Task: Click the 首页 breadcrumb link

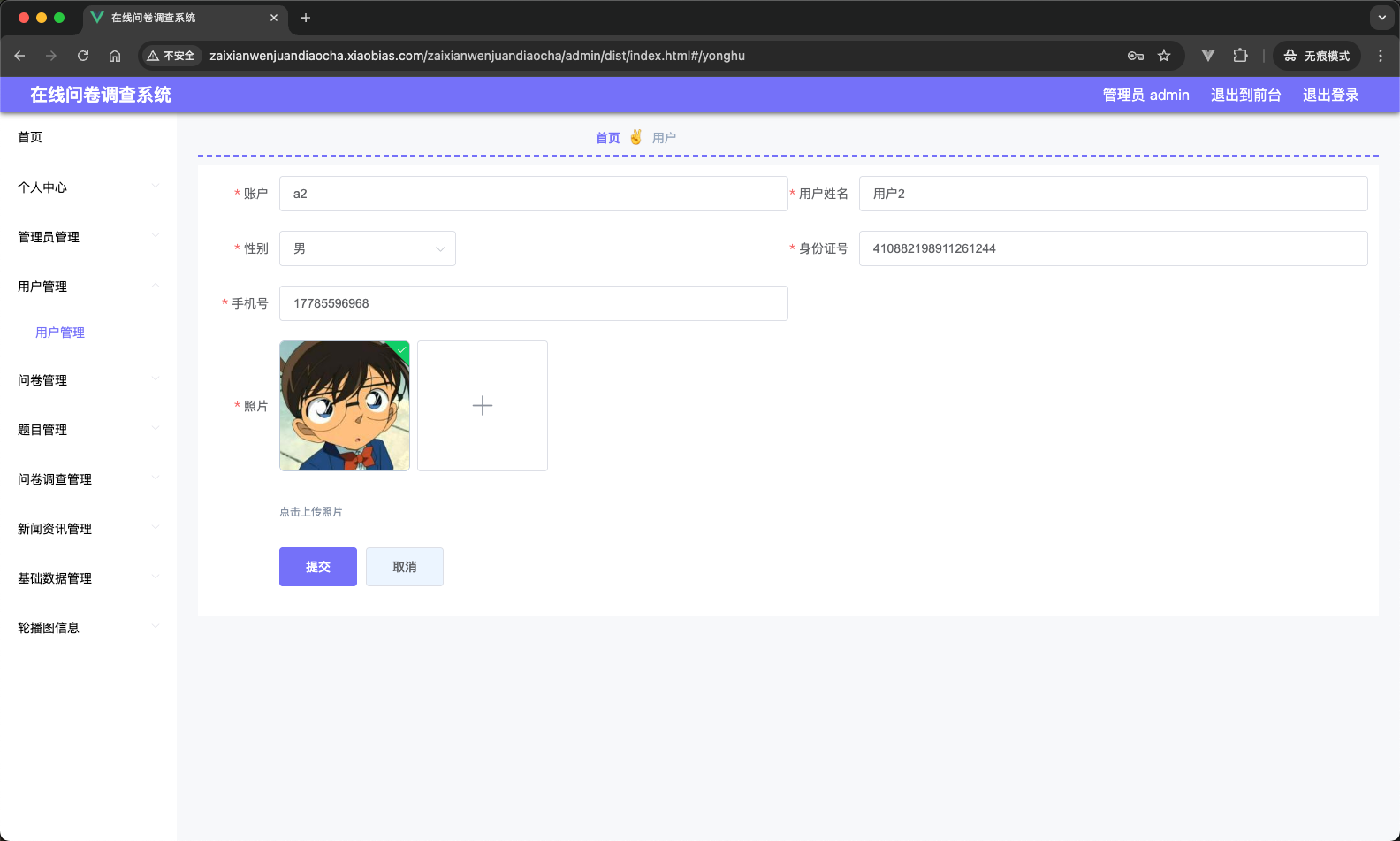Action: pyautogui.click(x=608, y=138)
